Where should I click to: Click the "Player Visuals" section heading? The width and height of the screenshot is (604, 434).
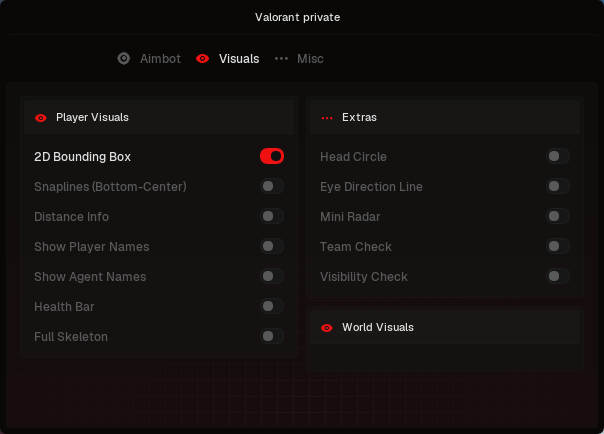[x=92, y=117]
